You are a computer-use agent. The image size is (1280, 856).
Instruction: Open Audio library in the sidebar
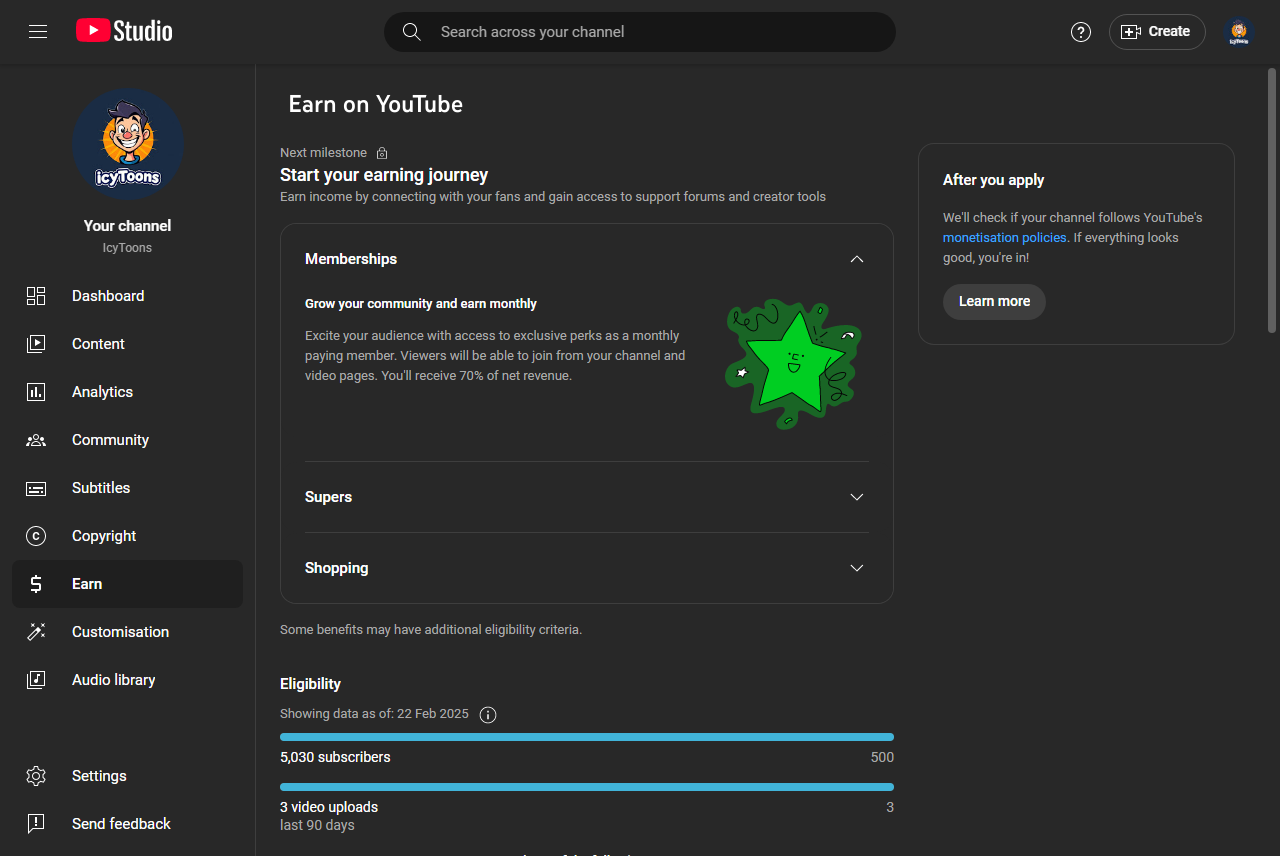click(x=127, y=680)
